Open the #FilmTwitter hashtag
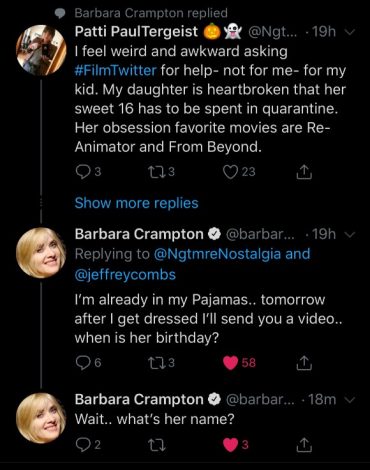370x470 pixels. [x=115, y=71]
